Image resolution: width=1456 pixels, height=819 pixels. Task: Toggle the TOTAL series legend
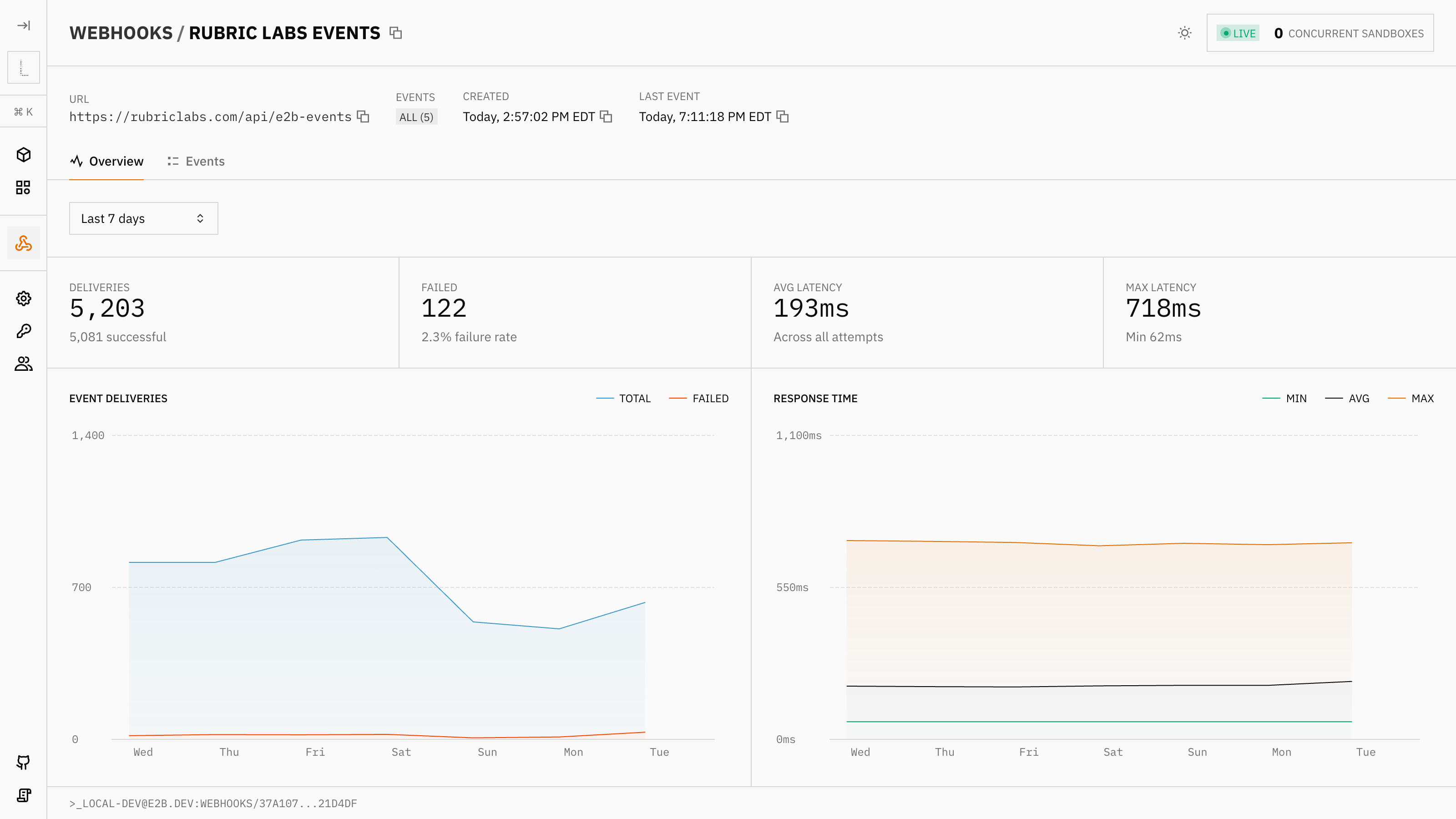click(623, 399)
